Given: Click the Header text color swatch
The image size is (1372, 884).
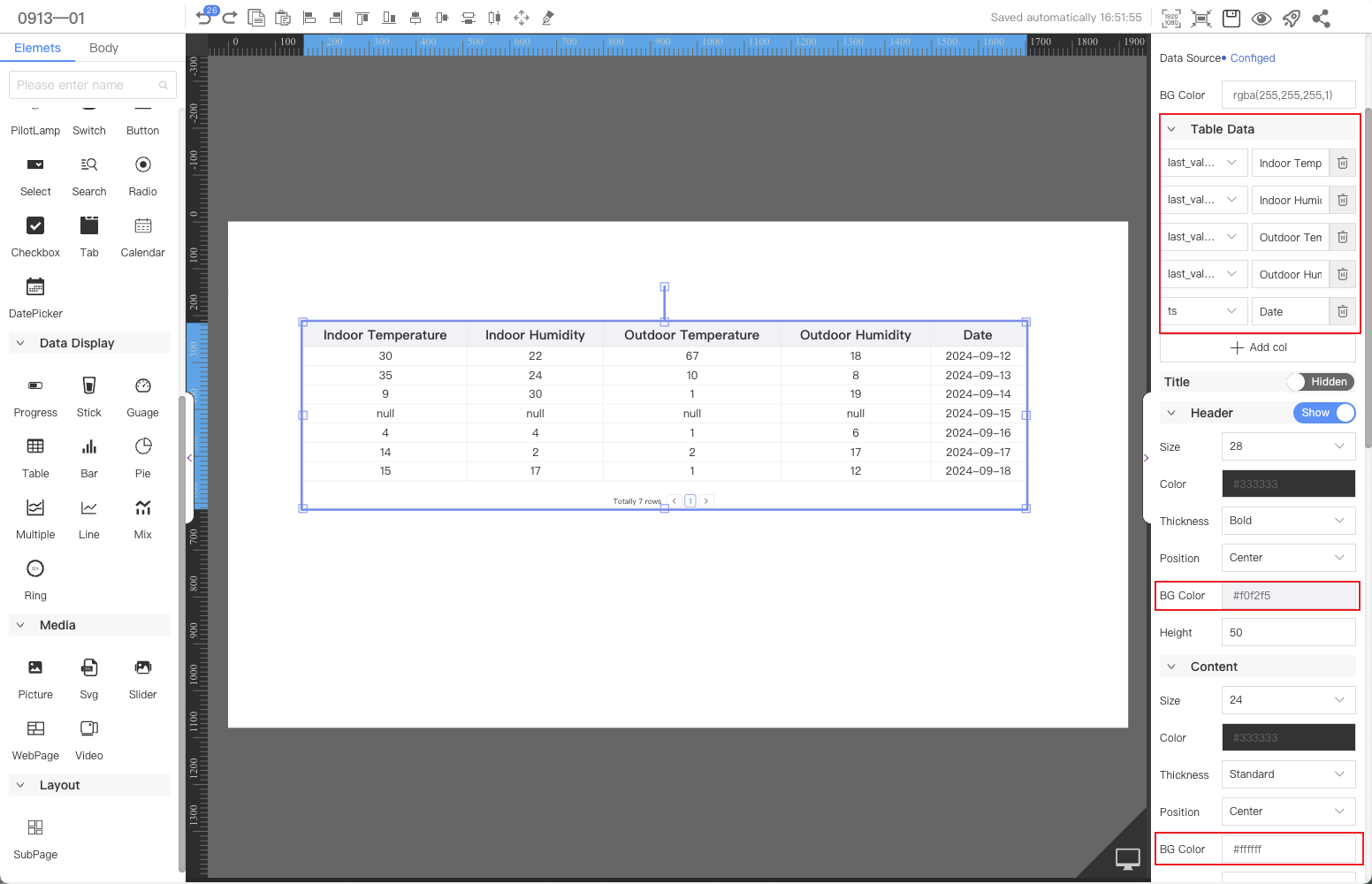Looking at the screenshot, I should click(x=1288, y=484).
